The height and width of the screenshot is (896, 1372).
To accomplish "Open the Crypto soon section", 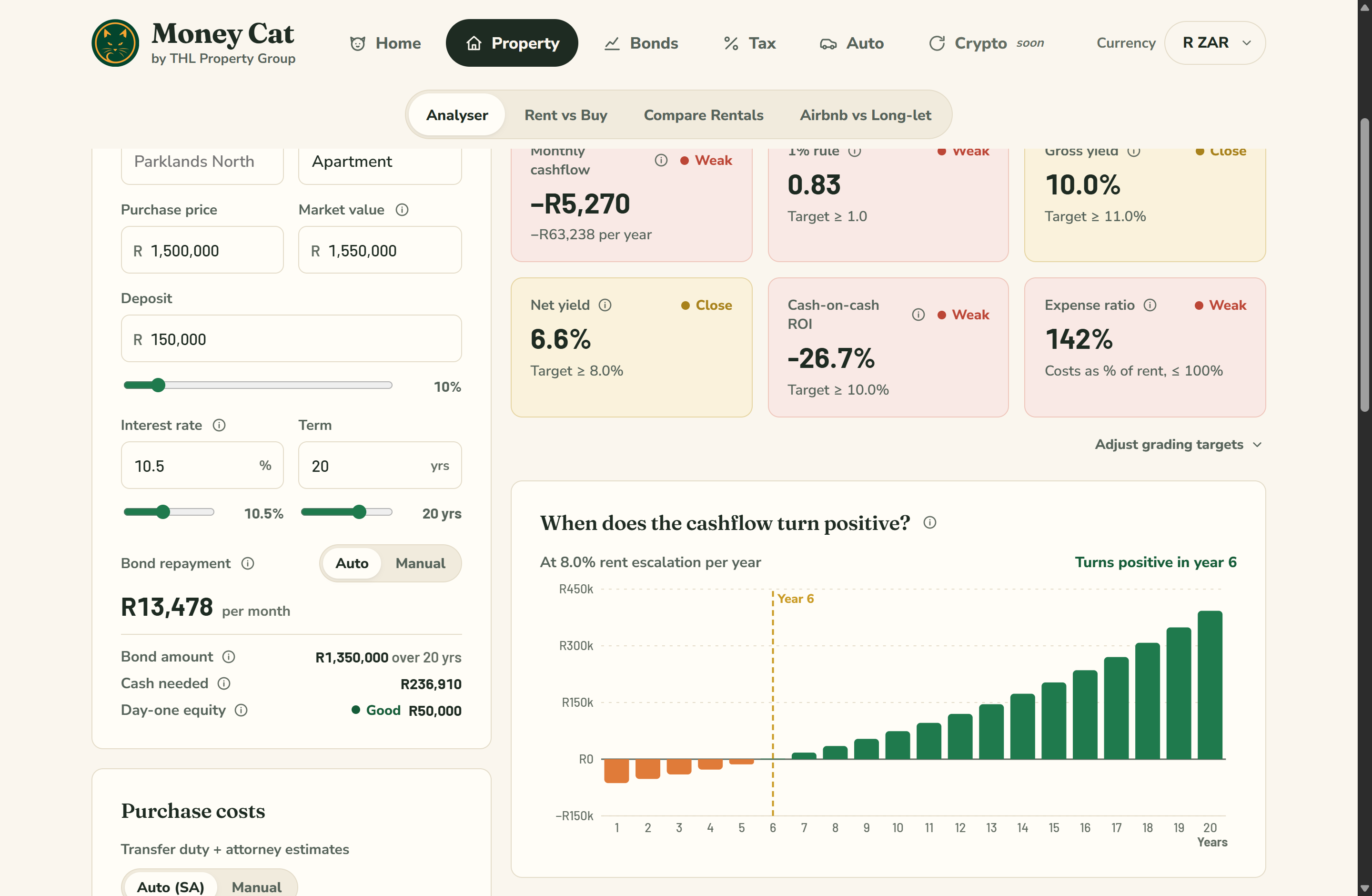I will [x=986, y=43].
